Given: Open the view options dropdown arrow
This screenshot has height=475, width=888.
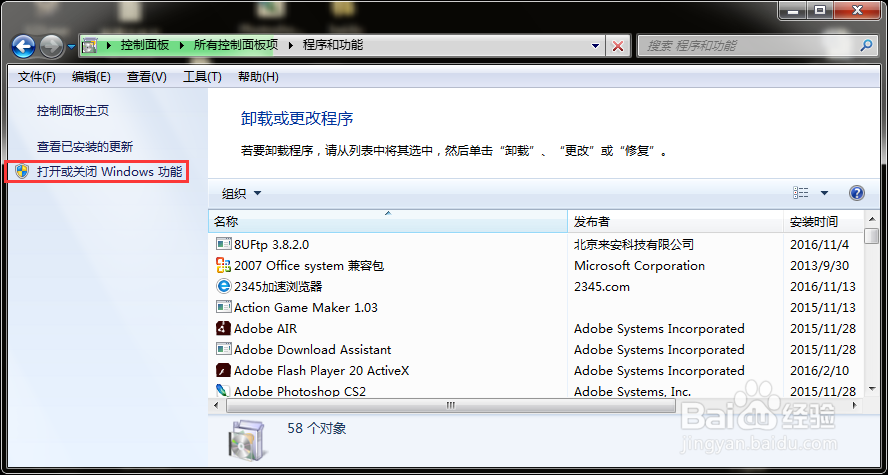Looking at the screenshot, I should [824, 193].
